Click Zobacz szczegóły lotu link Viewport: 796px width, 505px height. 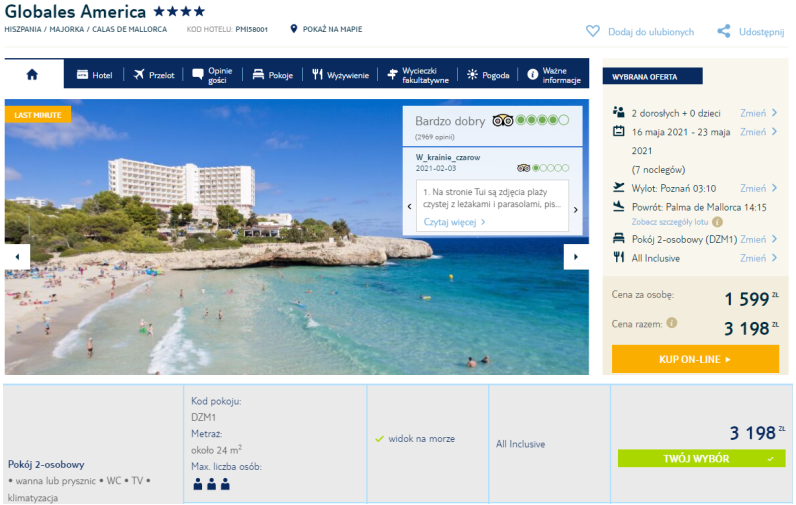pyautogui.click(x=670, y=222)
